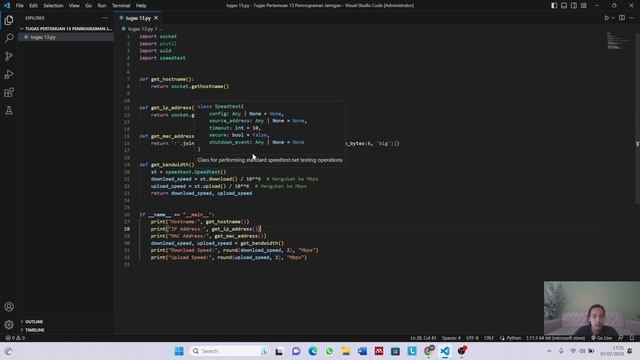Open the Help menu
The height and width of the screenshot is (360, 640).
(141, 6)
